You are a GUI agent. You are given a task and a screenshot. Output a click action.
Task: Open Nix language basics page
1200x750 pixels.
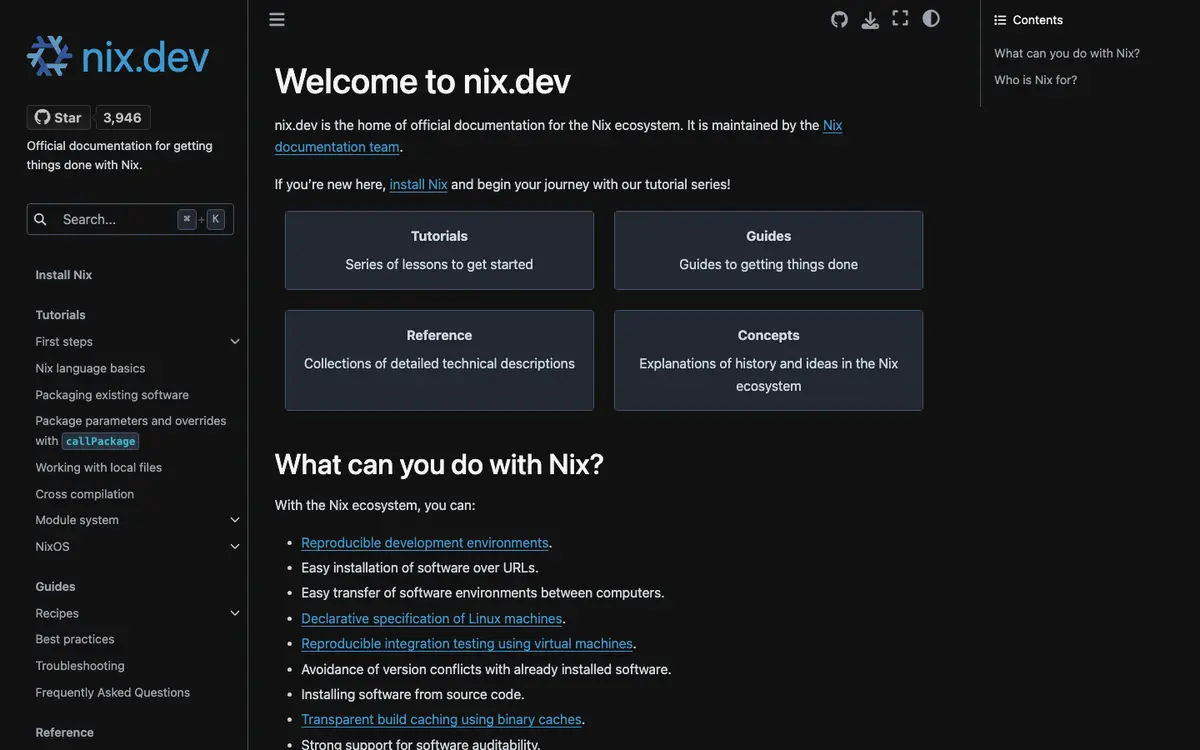(x=90, y=368)
